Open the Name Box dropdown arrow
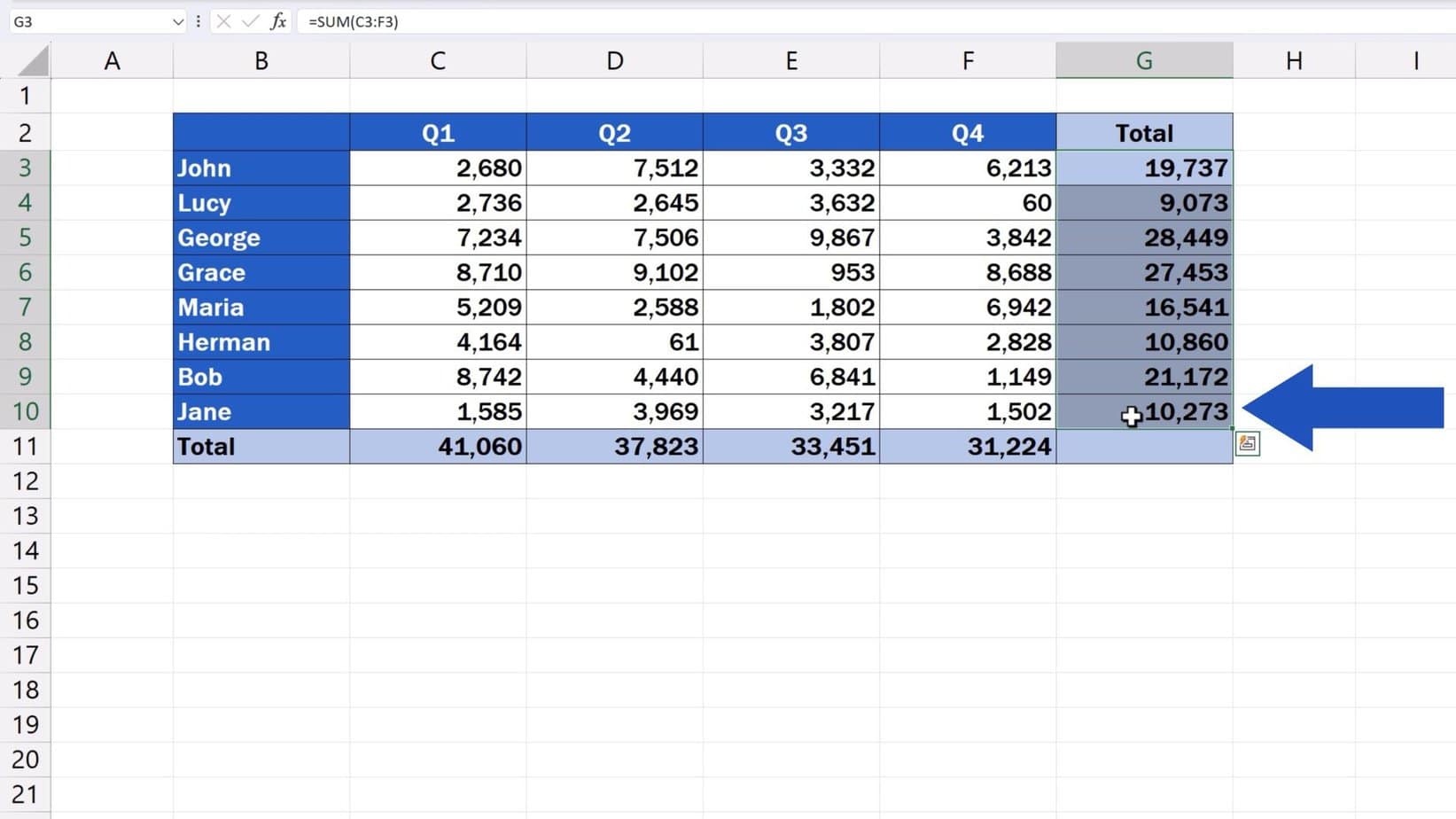Screen dimensions: 1456x819 (177, 21)
